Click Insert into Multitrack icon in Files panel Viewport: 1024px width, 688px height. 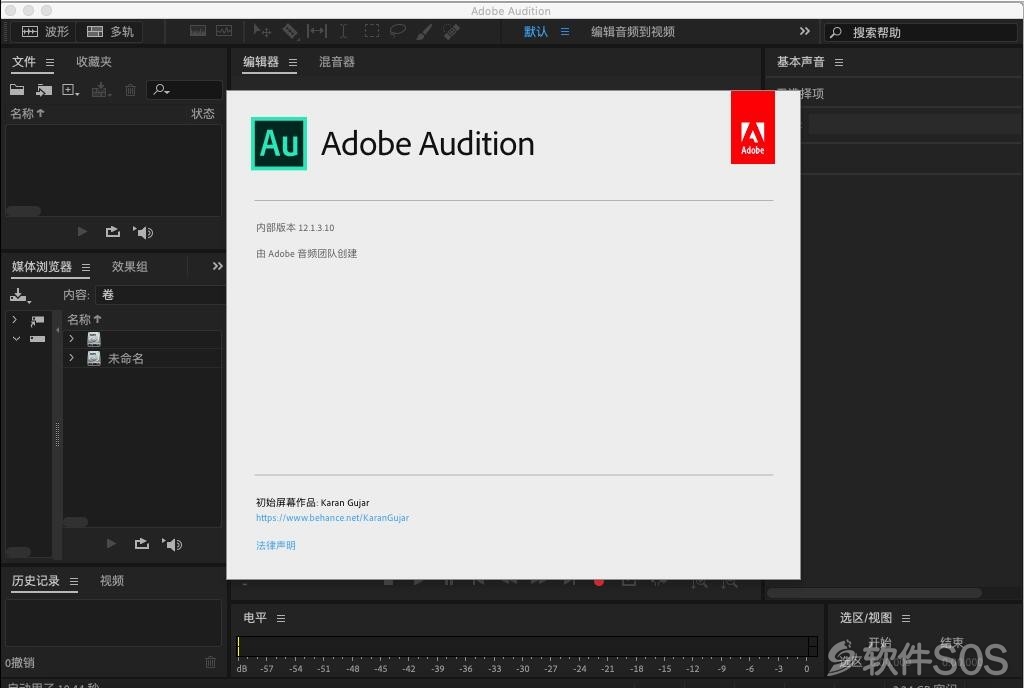pos(101,89)
